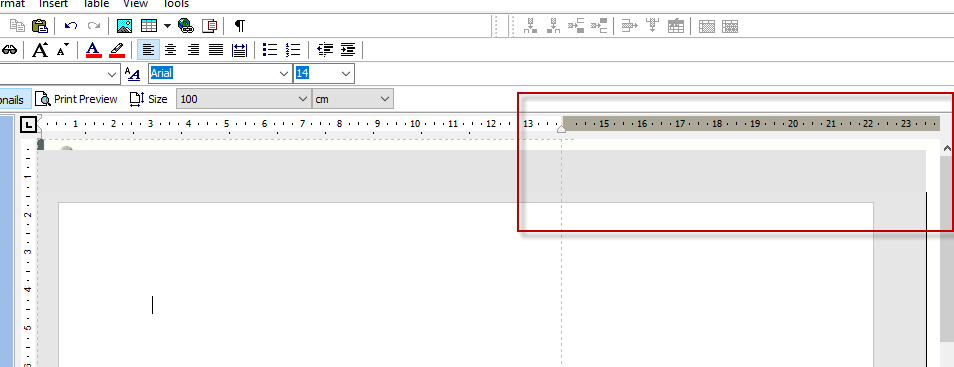Image resolution: width=954 pixels, height=367 pixels.
Task: Increase font size with large A icon
Action: pyautogui.click(x=40, y=50)
